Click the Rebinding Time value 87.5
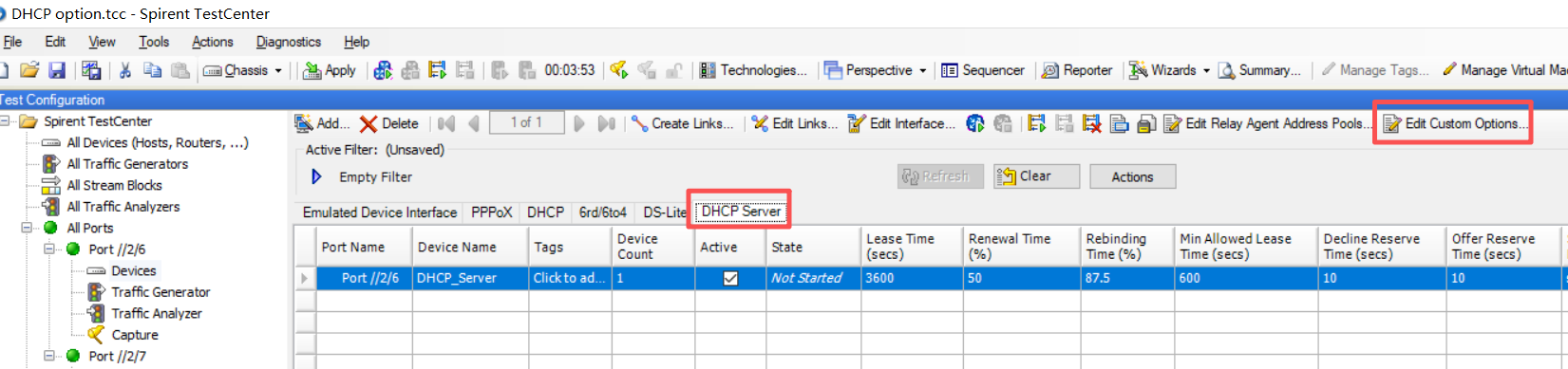Screen dimensions: 1568x369 [1127, 278]
